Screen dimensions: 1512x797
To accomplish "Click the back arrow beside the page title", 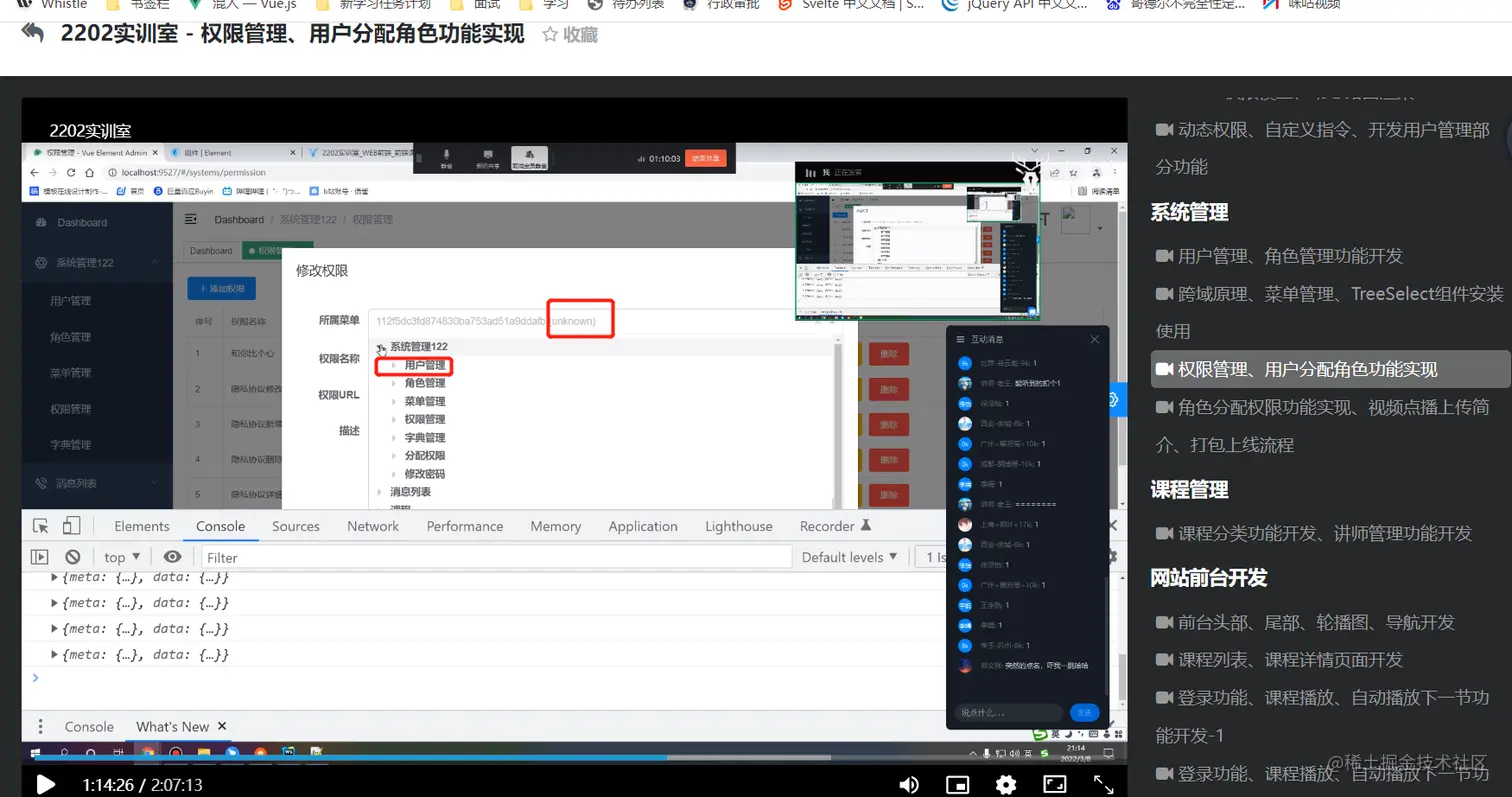I will click(32, 33).
